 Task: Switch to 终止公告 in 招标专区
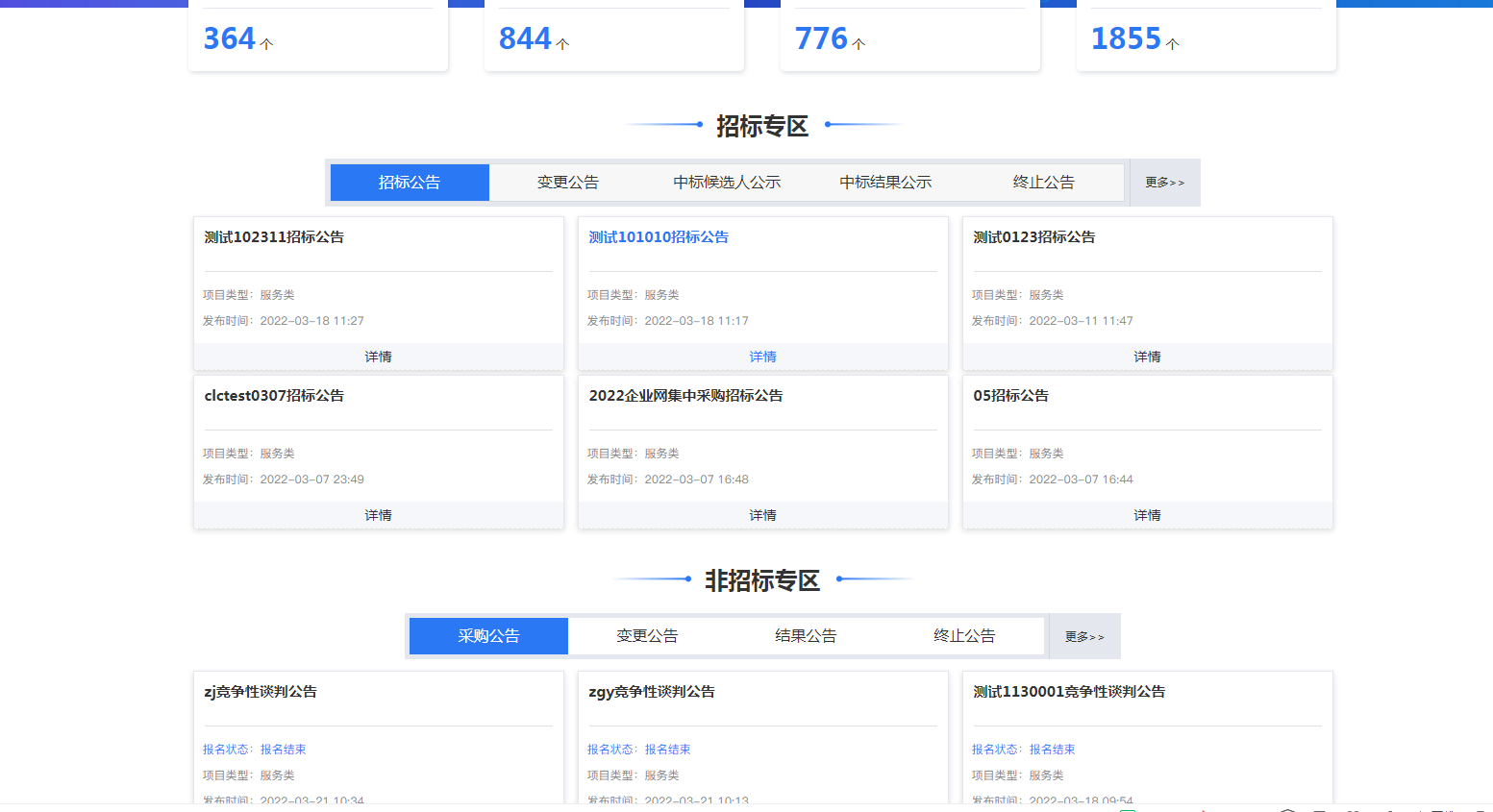click(x=1043, y=182)
